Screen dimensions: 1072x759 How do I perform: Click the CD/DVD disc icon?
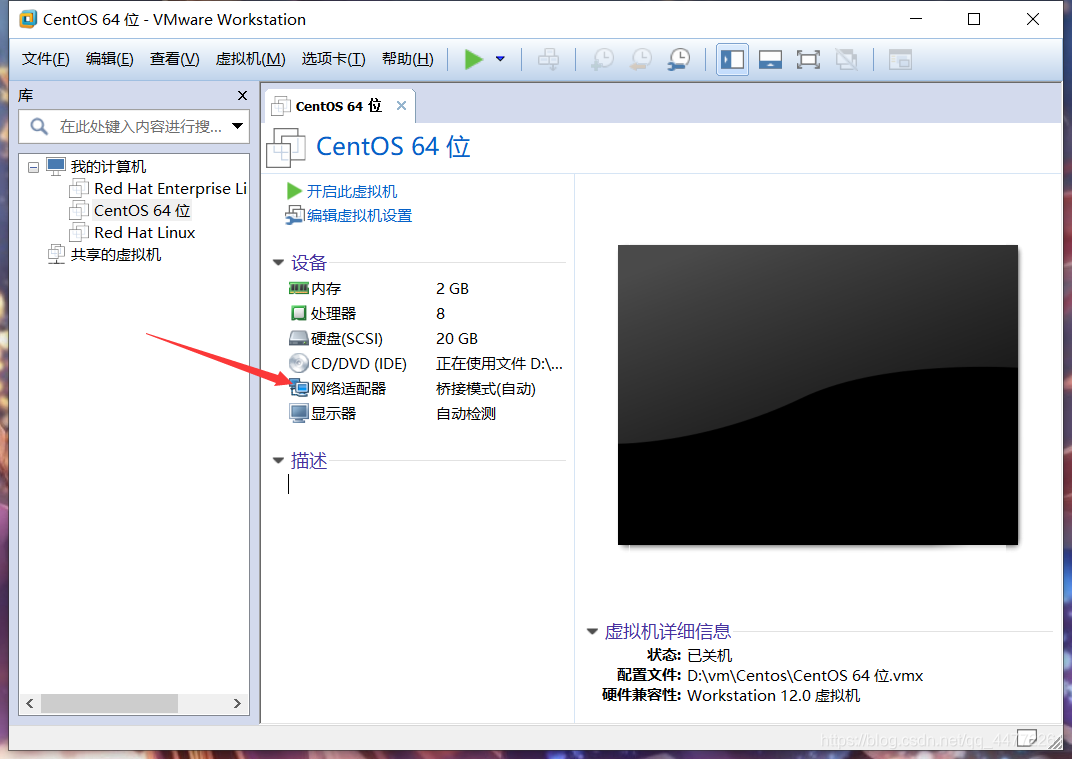299,363
